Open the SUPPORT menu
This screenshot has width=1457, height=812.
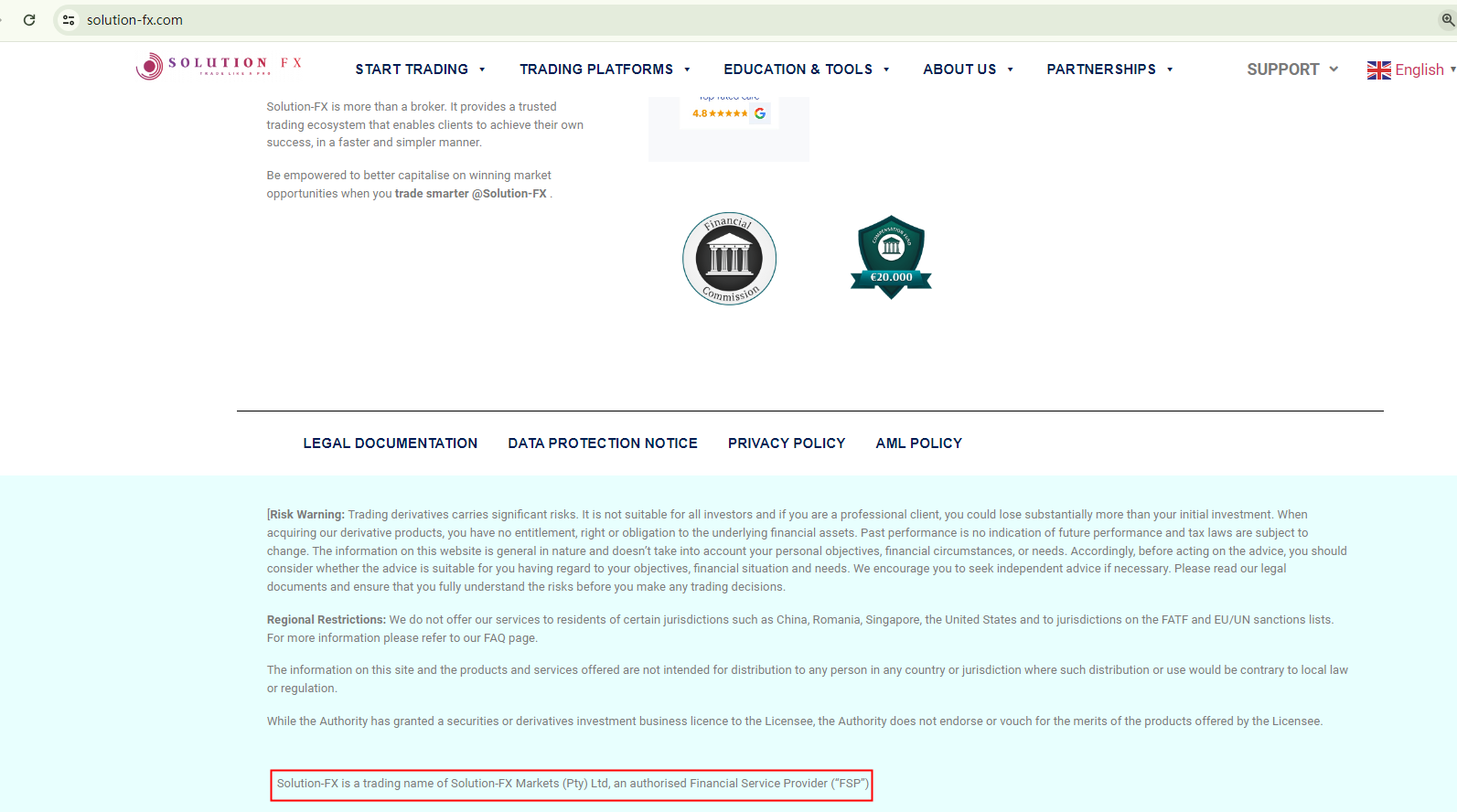(1283, 69)
